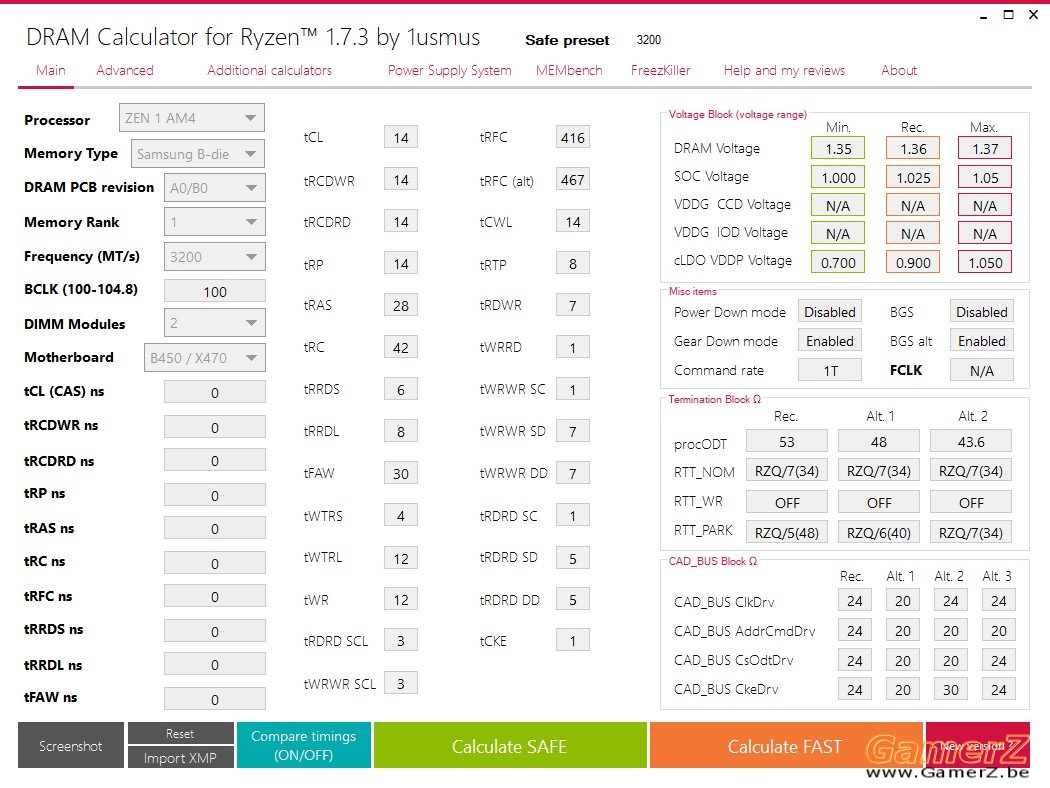This screenshot has height=788, width=1050.
Task: Click RTT_PARK recommended value RZQ/5(48)
Action: 787,532
